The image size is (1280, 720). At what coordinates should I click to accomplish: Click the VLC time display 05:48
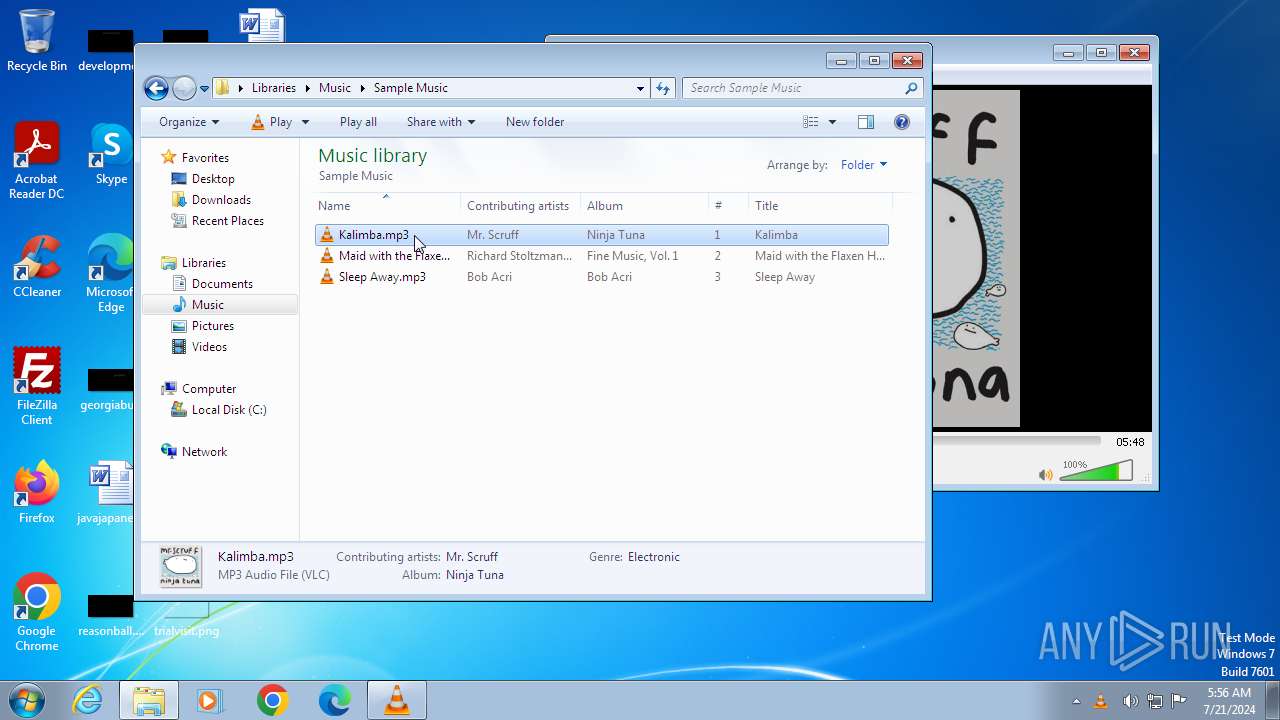(x=1130, y=442)
